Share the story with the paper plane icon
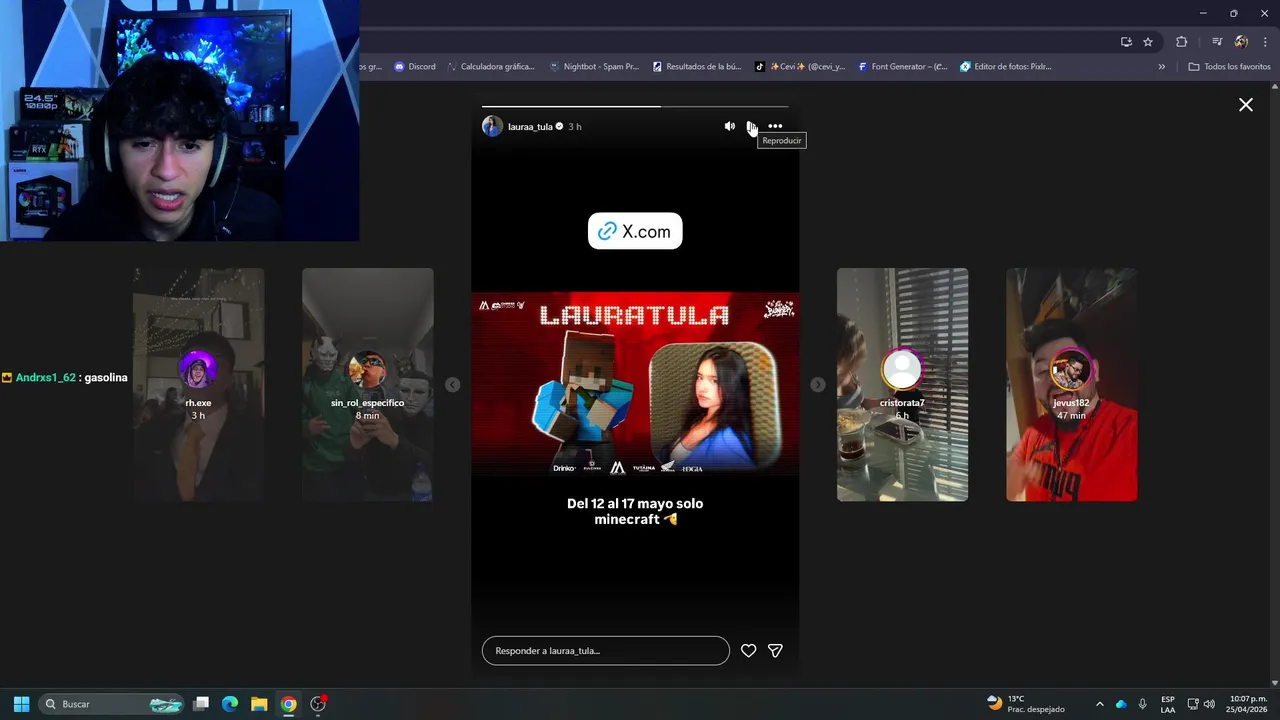 775,651
